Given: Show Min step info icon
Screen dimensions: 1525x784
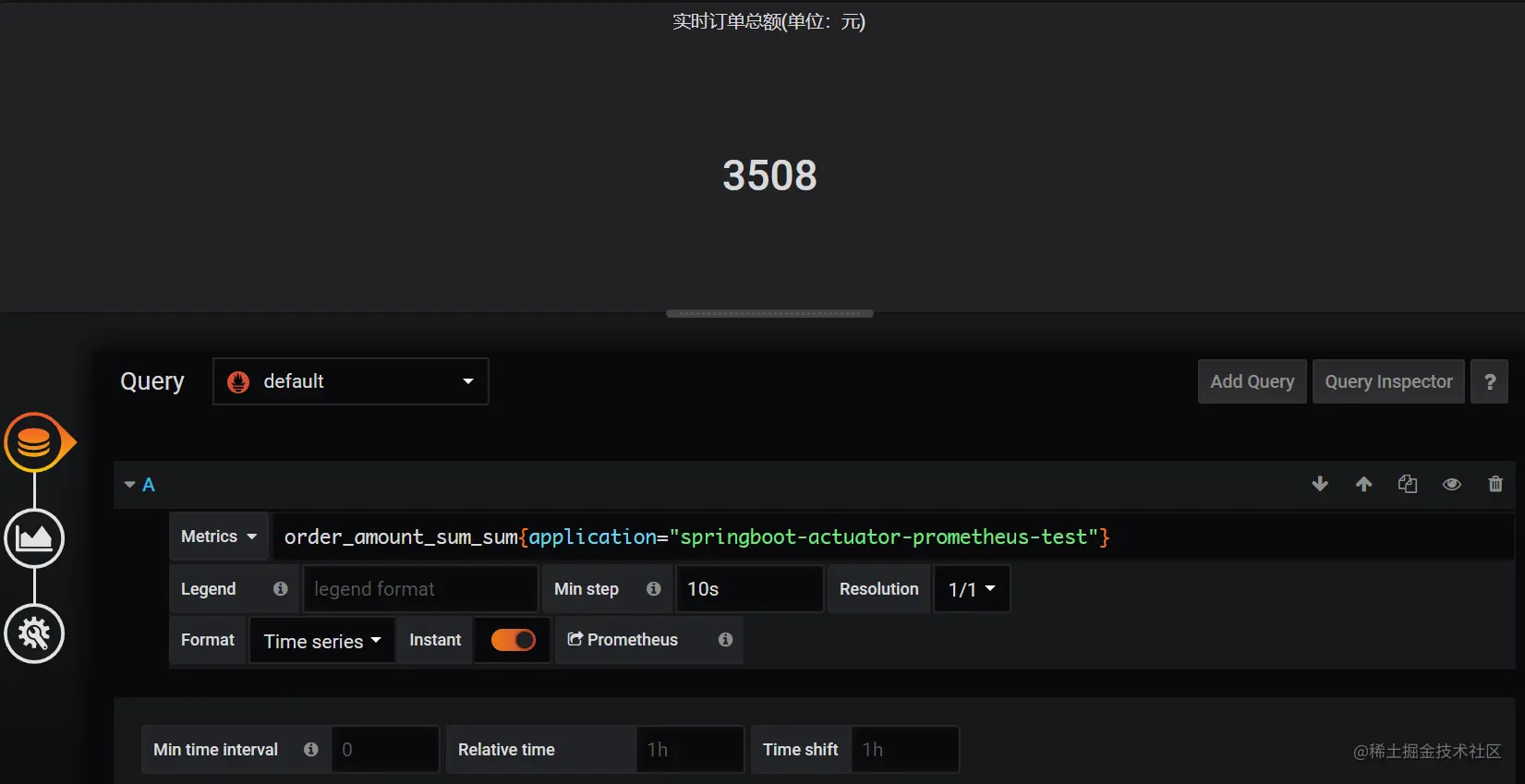Looking at the screenshot, I should 654,588.
